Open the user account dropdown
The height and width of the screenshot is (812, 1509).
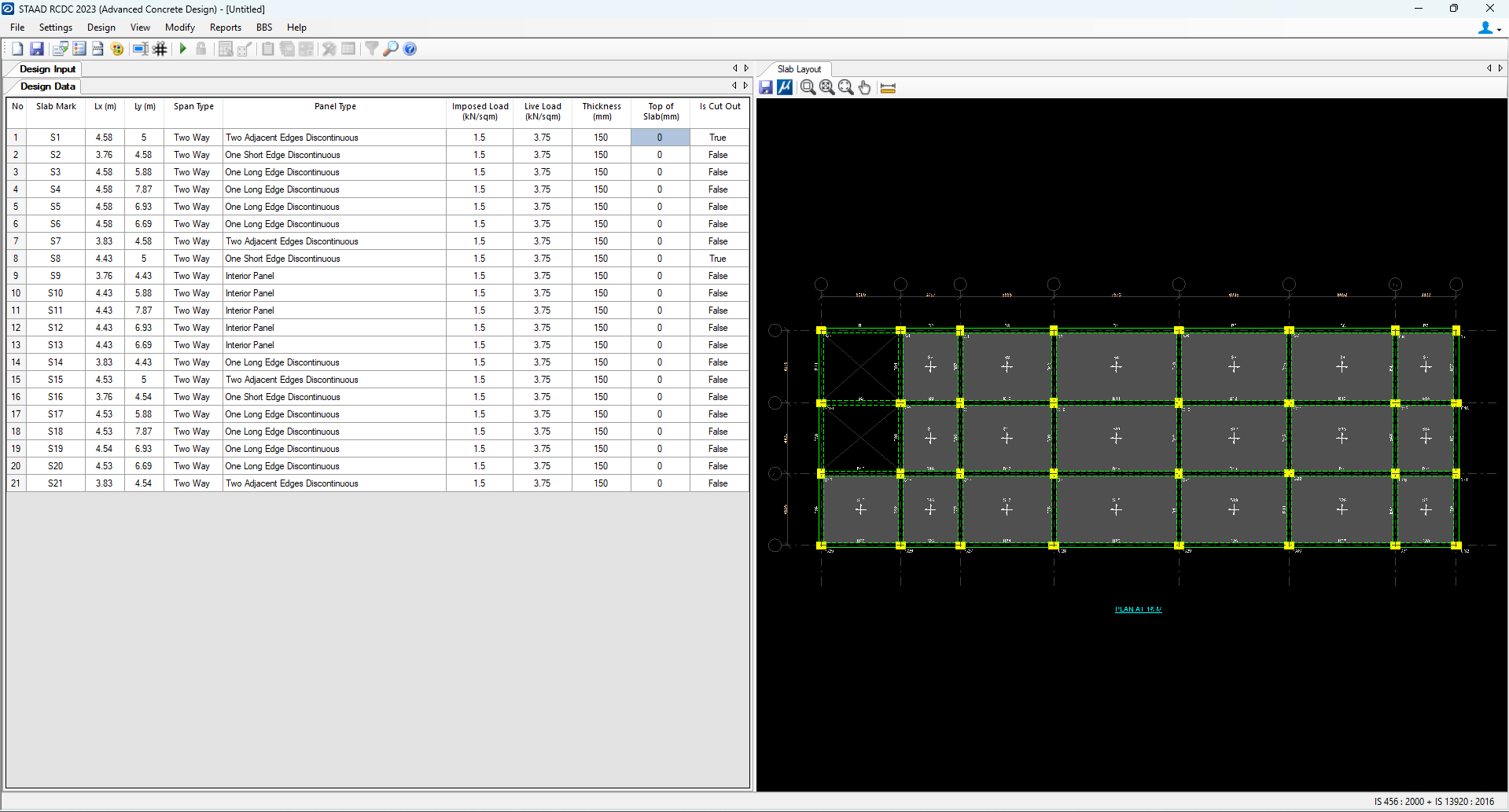[x=1489, y=28]
